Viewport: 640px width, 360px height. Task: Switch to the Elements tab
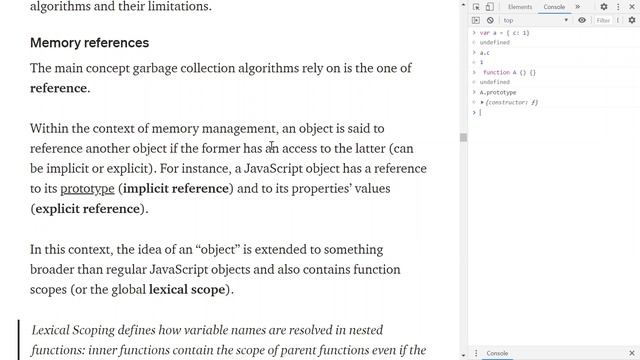tap(520, 7)
